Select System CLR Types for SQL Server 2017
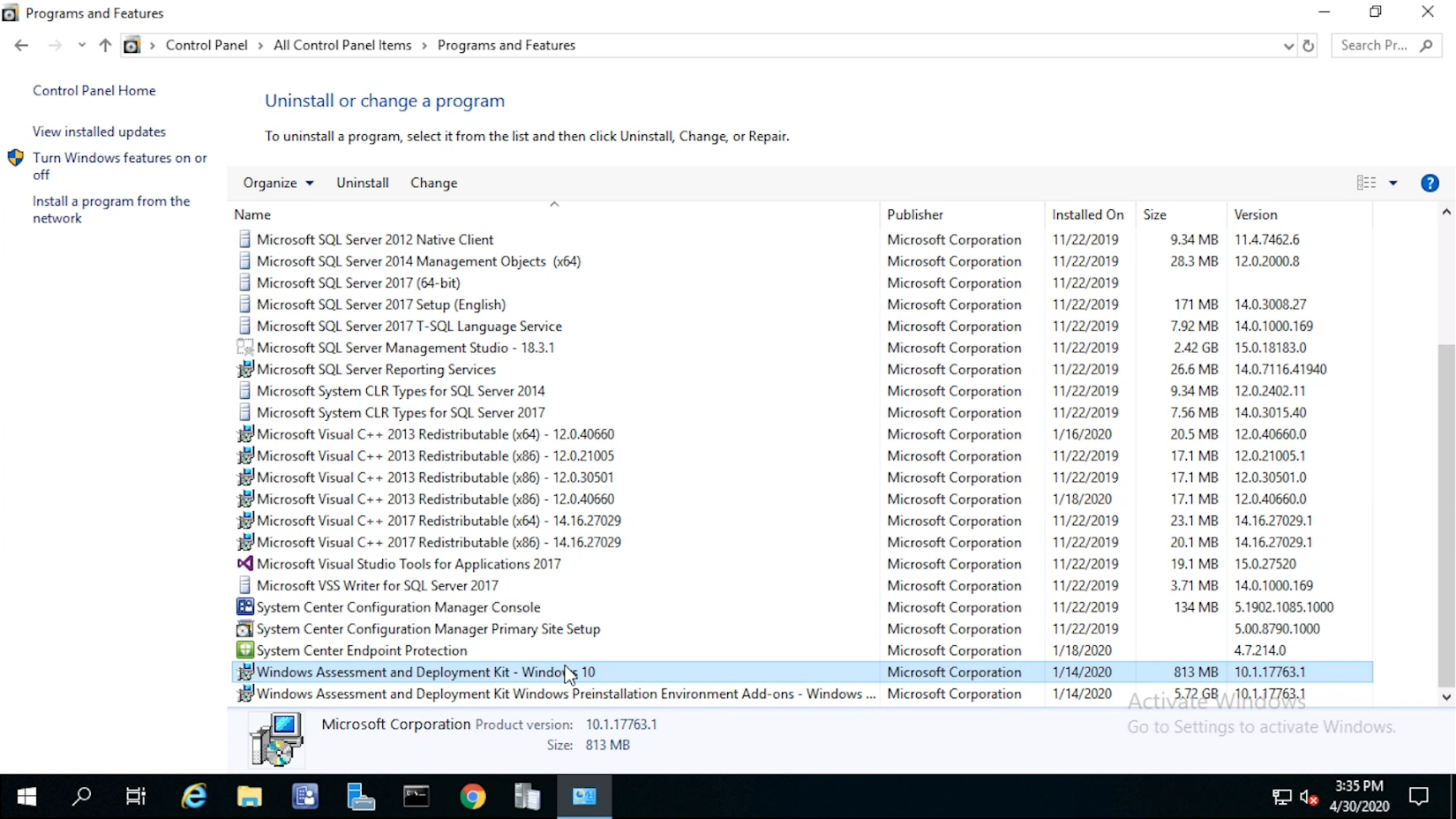Viewport: 1456px width, 819px height. [401, 412]
